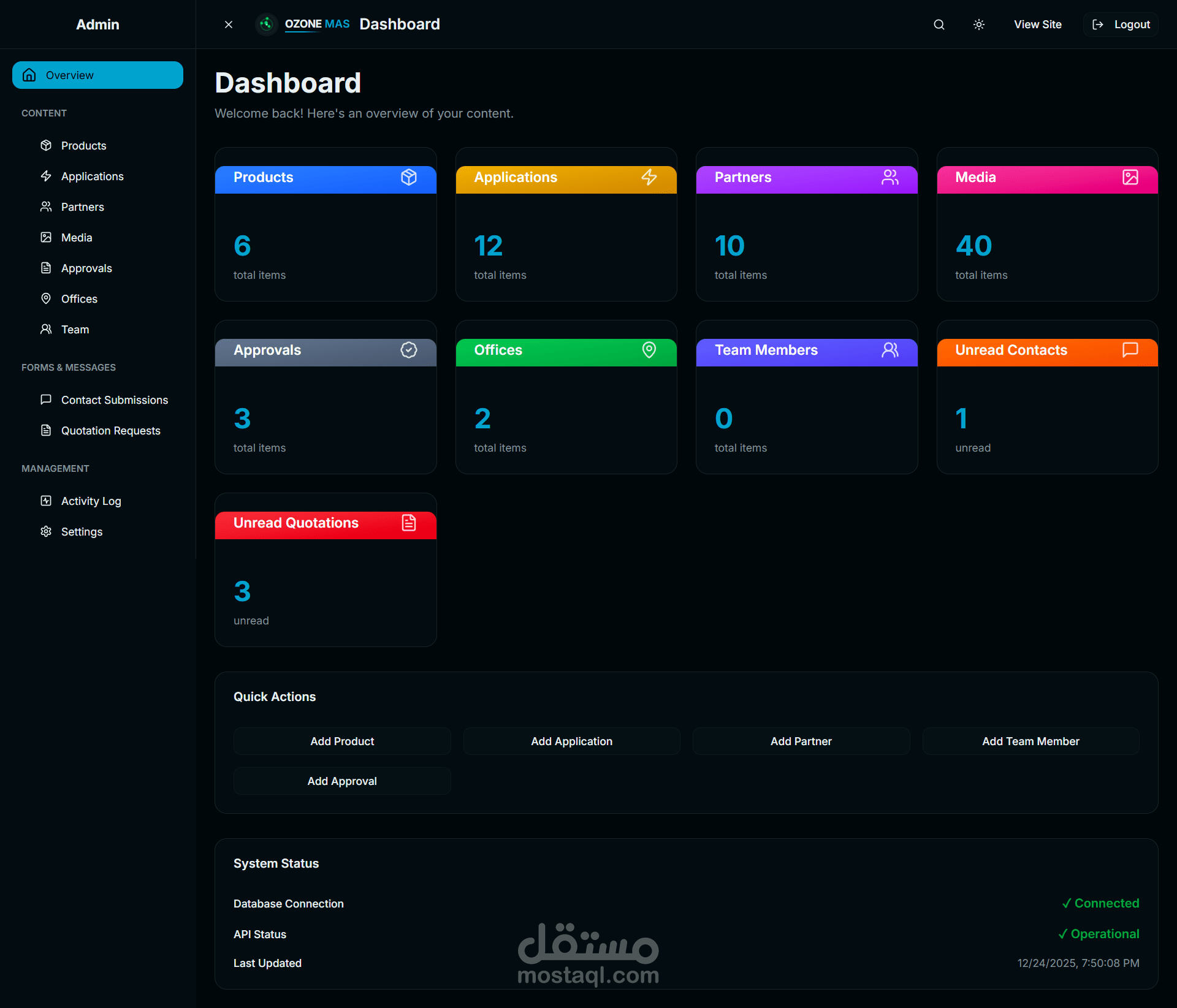The width and height of the screenshot is (1177, 1008).
Task: Click the image icon on Media card
Action: [x=1130, y=177]
